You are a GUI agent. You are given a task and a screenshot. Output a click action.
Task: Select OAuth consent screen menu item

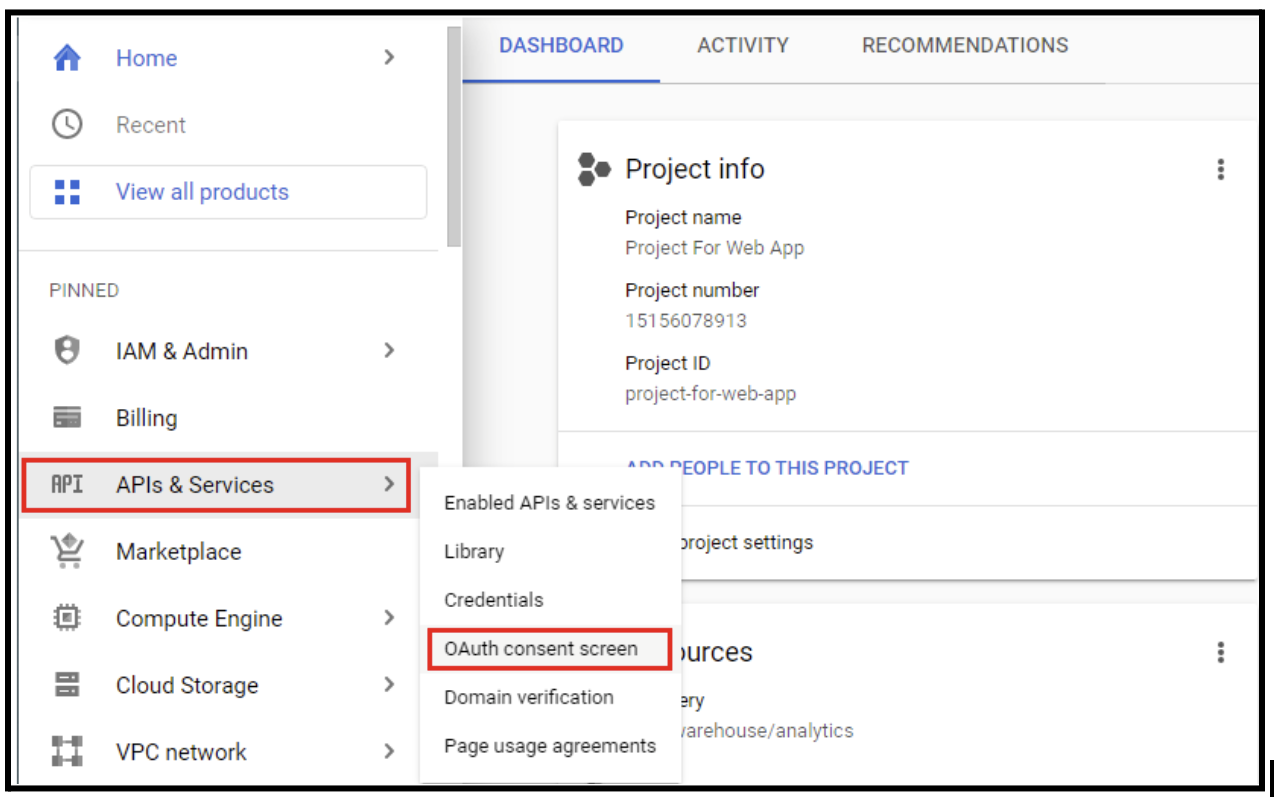[x=541, y=649]
